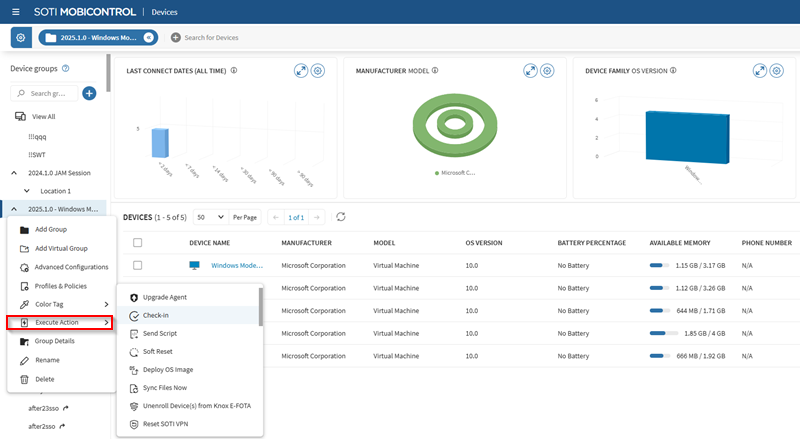Click the plus icon to add device group

click(89, 93)
